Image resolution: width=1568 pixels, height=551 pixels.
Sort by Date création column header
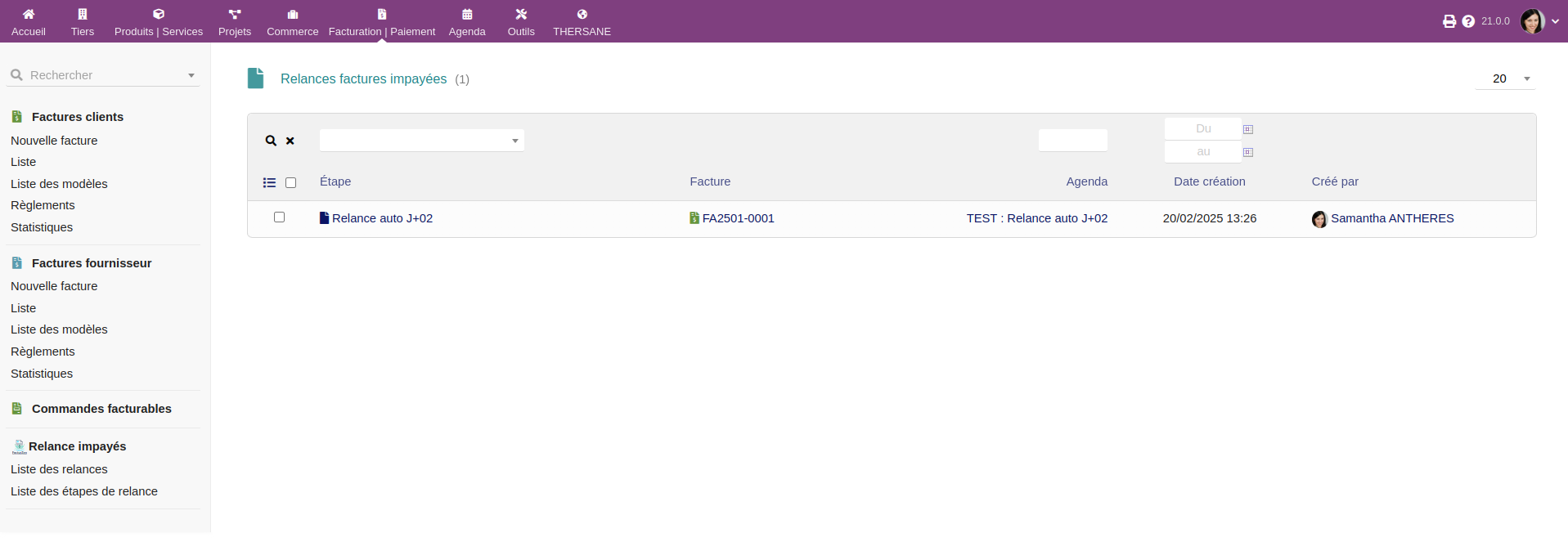(1209, 181)
